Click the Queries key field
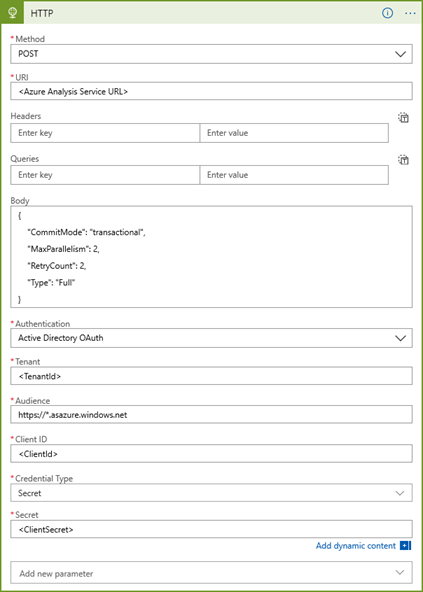This screenshot has height=592, width=423. [x=105, y=175]
